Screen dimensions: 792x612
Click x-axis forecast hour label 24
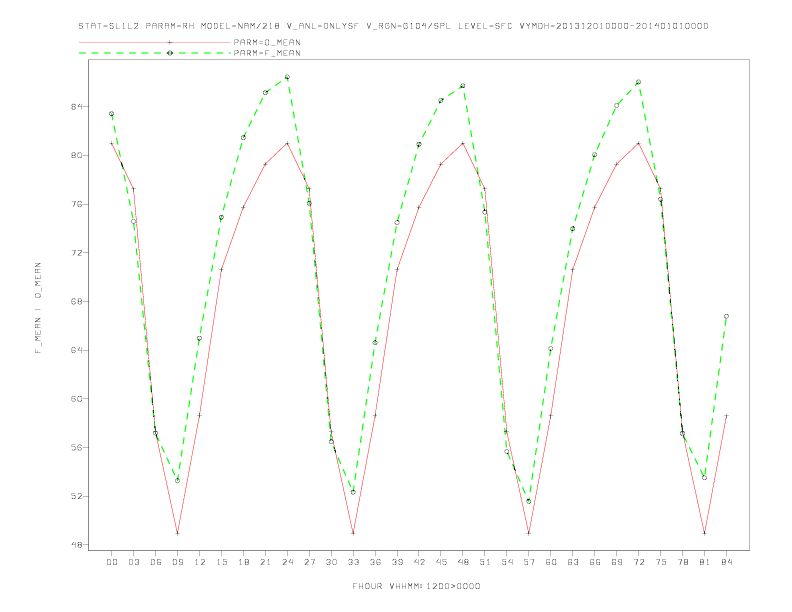tap(287, 562)
